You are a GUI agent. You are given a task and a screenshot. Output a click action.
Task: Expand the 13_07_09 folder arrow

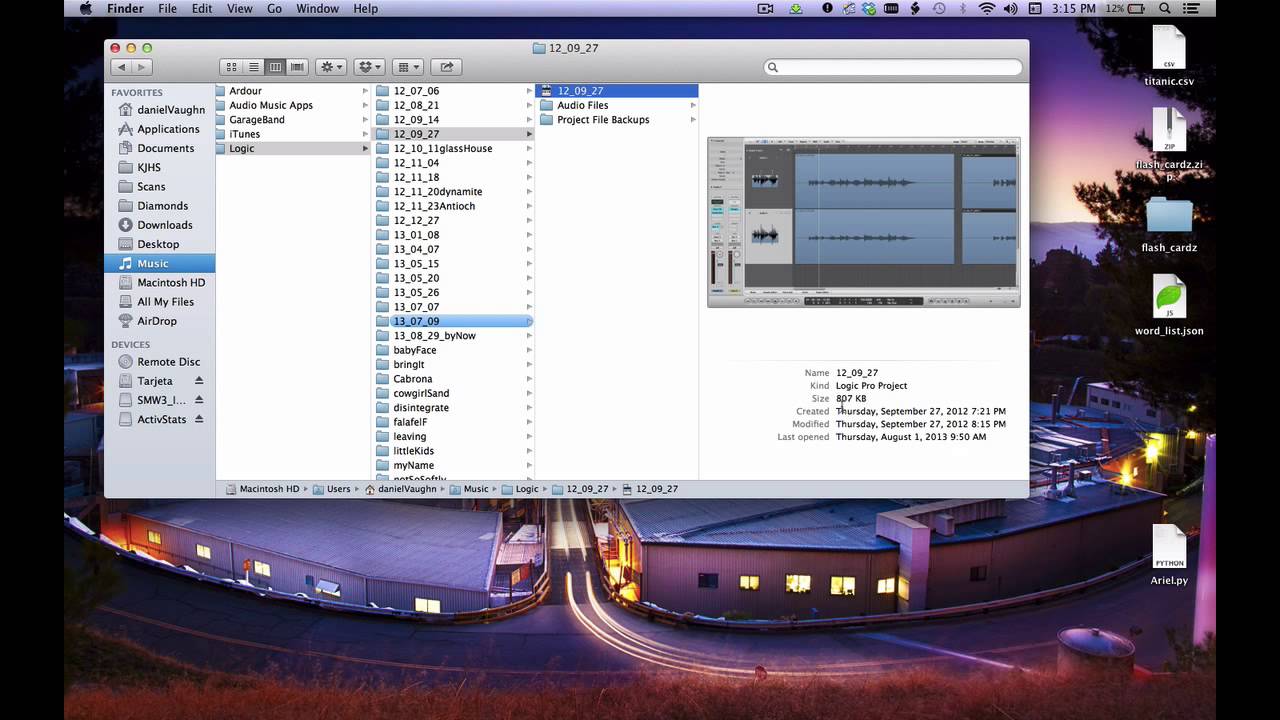coord(530,322)
